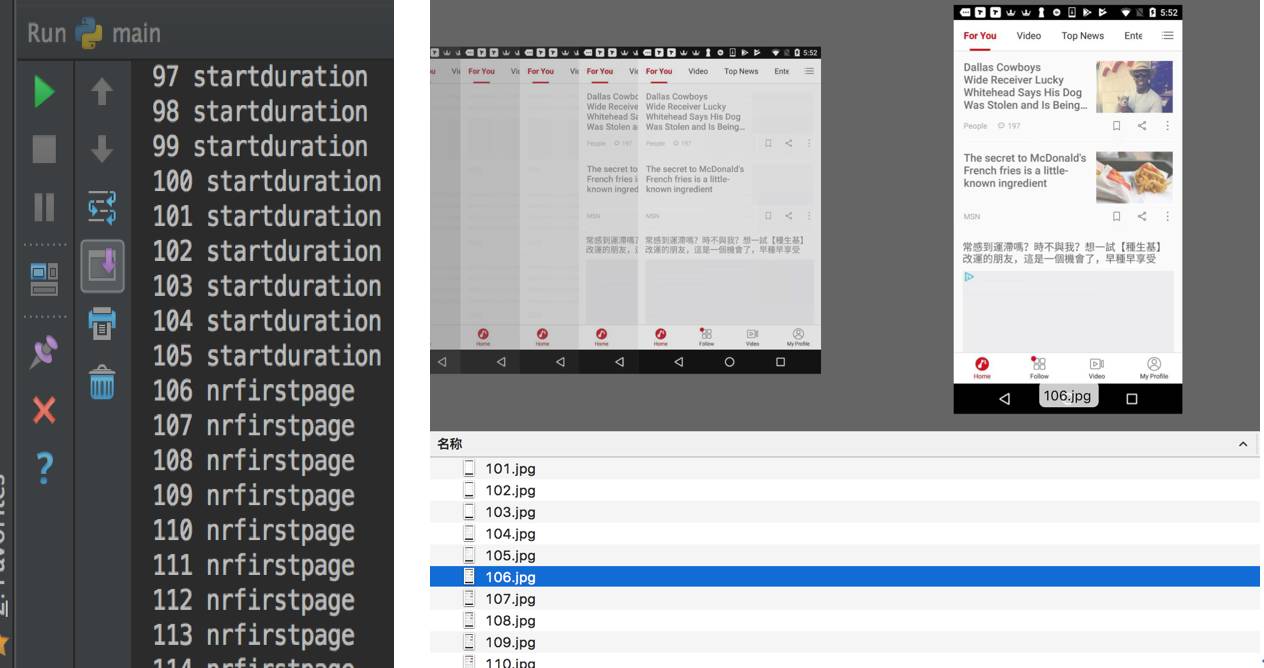
Task: Select file 105.jpg in the list
Action: pyautogui.click(x=845, y=555)
